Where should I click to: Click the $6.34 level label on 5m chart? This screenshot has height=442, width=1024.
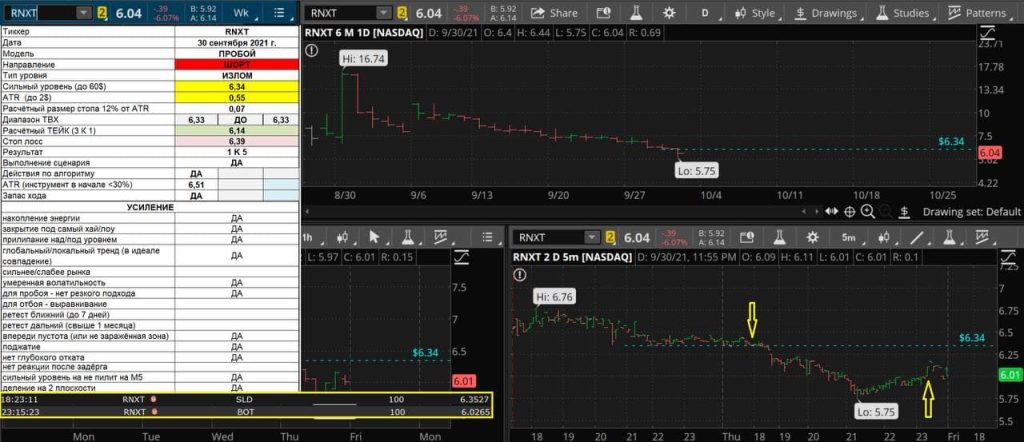click(972, 338)
